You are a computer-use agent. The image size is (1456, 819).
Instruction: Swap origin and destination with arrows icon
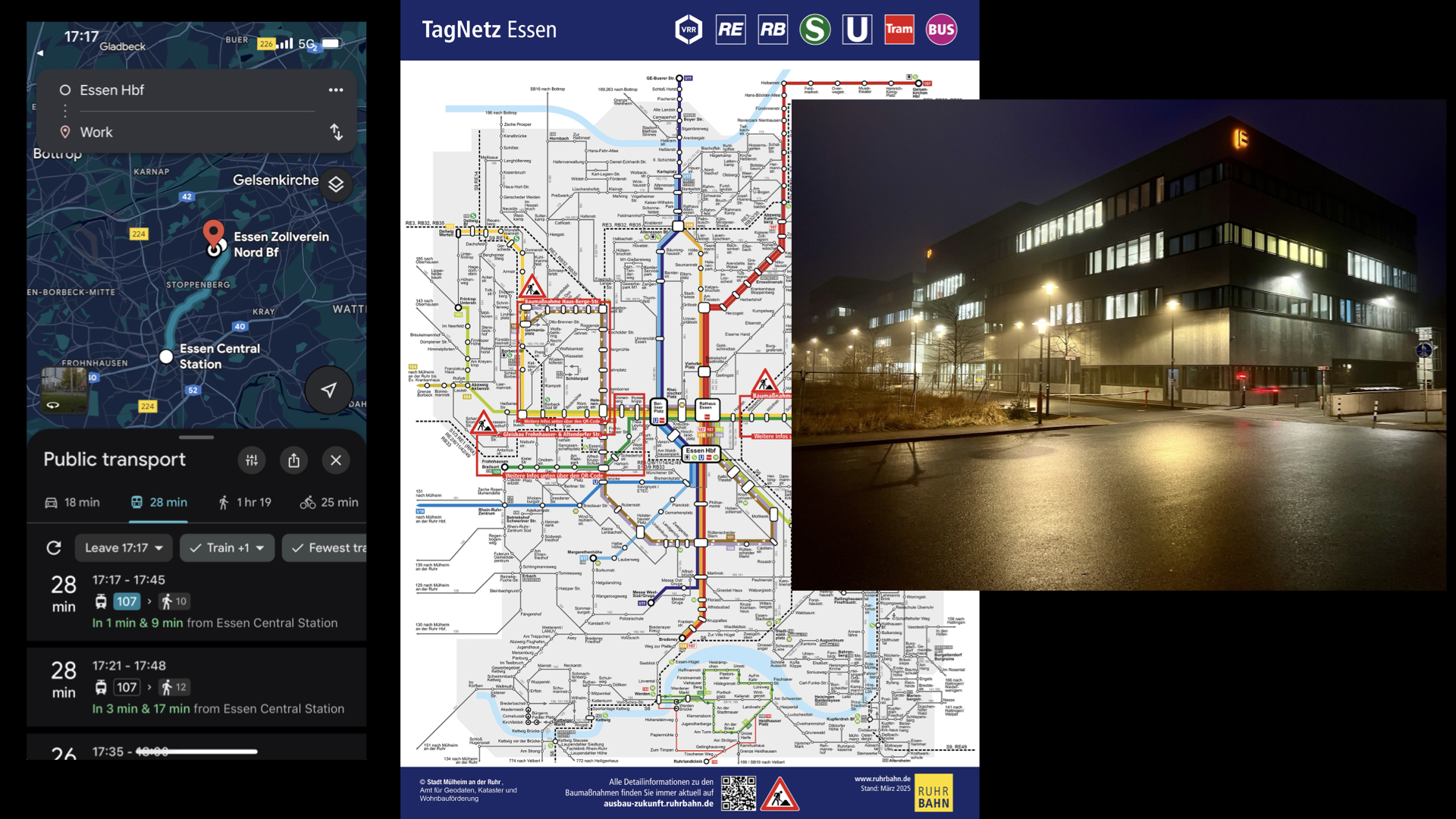pyautogui.click(x=336, y=132)
